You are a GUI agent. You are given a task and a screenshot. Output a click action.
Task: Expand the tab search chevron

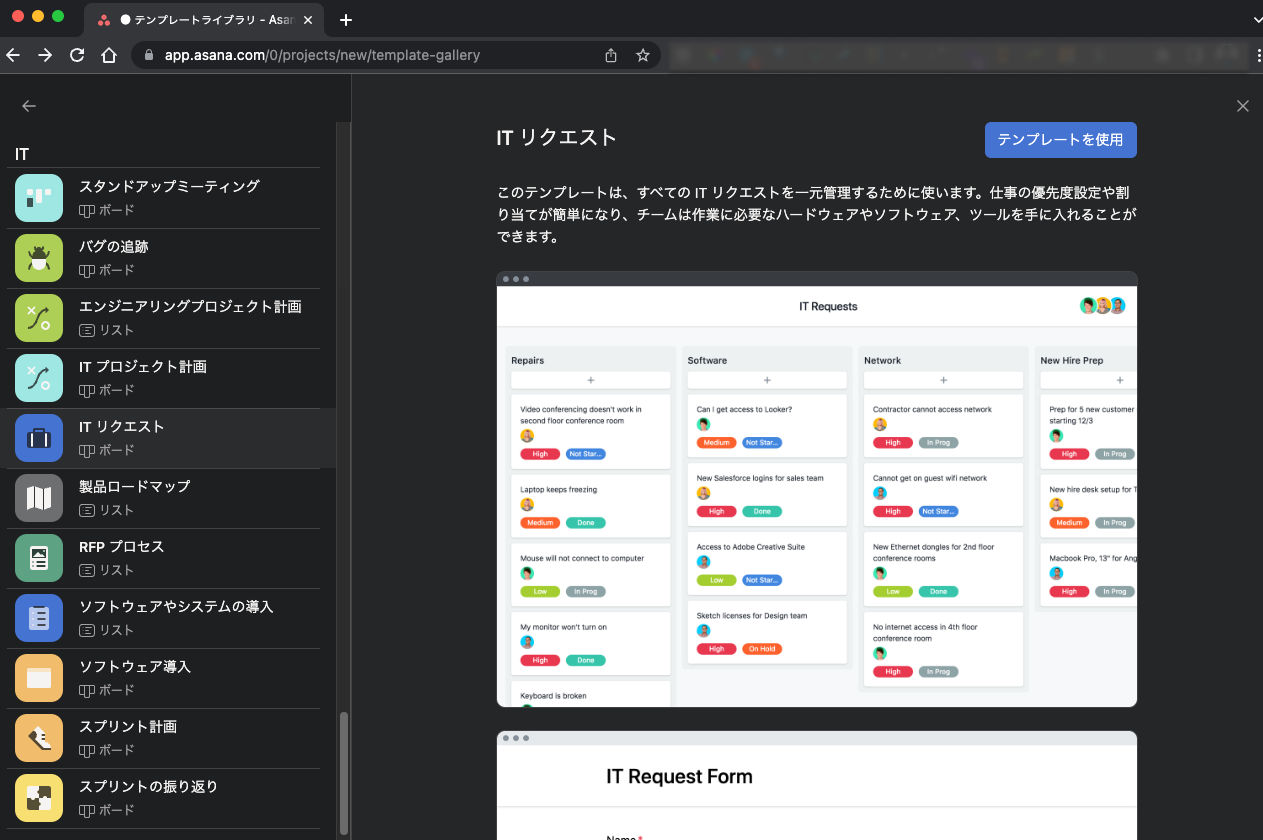[x=1256, y=20]
